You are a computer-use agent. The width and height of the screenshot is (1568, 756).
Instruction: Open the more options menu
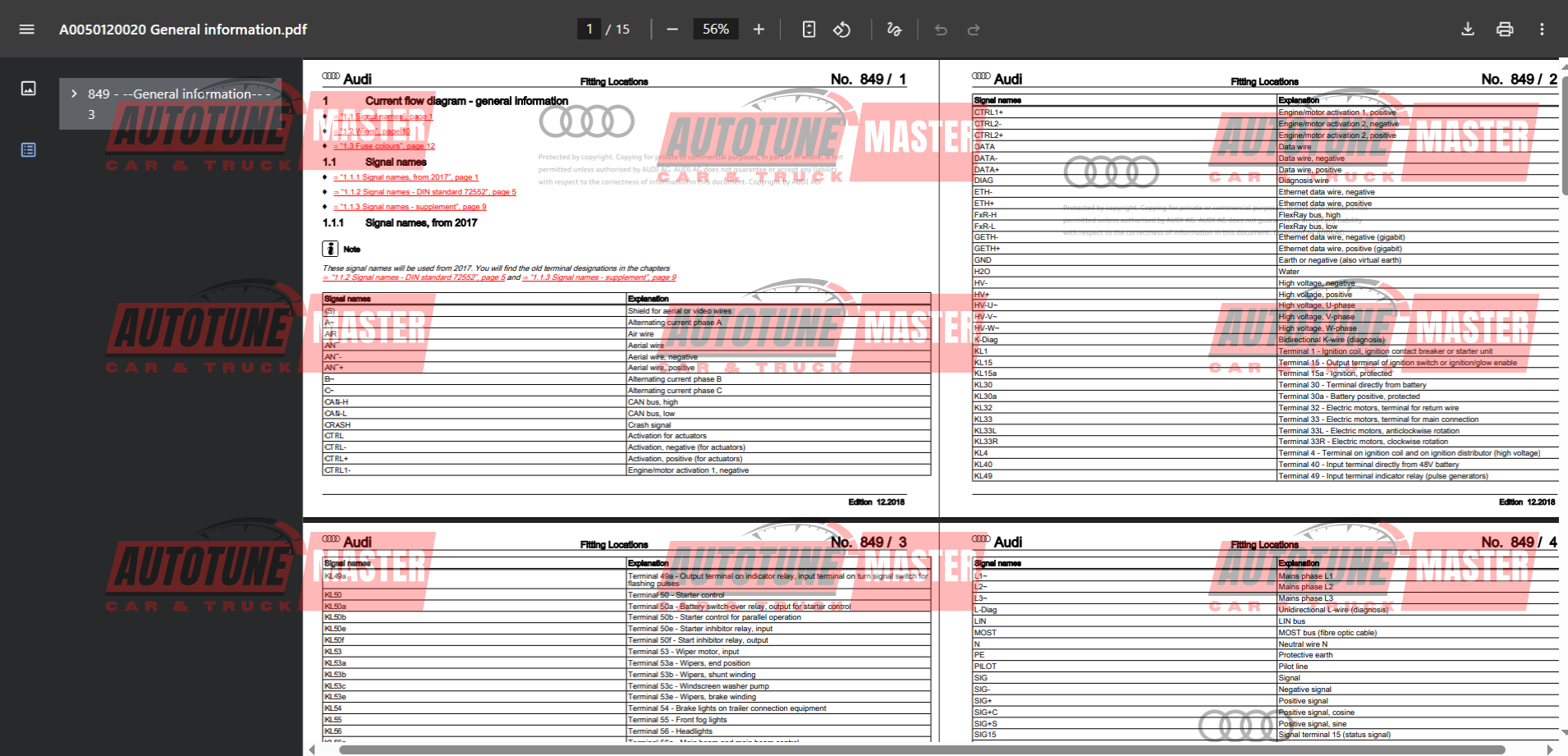coord(1542,29)
